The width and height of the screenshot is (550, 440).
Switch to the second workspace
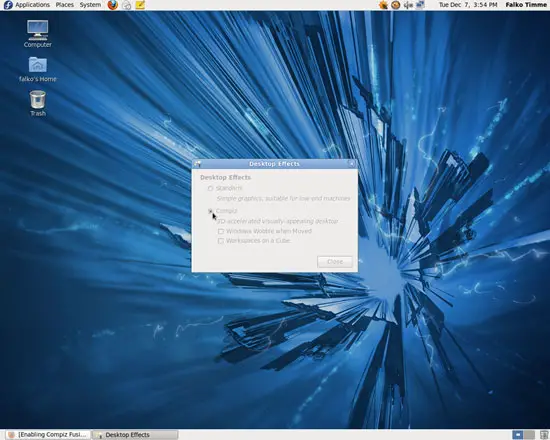(529, 435)
